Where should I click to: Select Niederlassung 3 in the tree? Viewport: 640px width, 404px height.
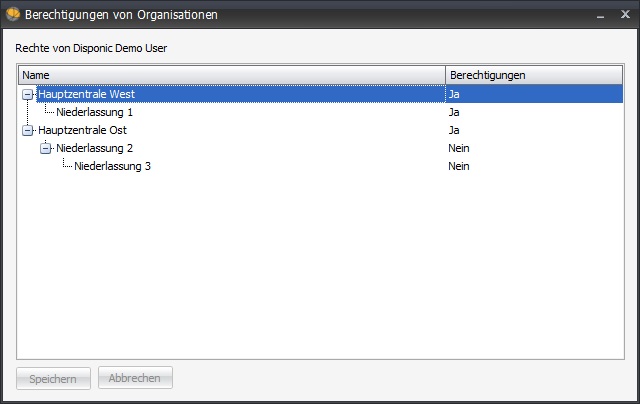(x=112, y=166)
